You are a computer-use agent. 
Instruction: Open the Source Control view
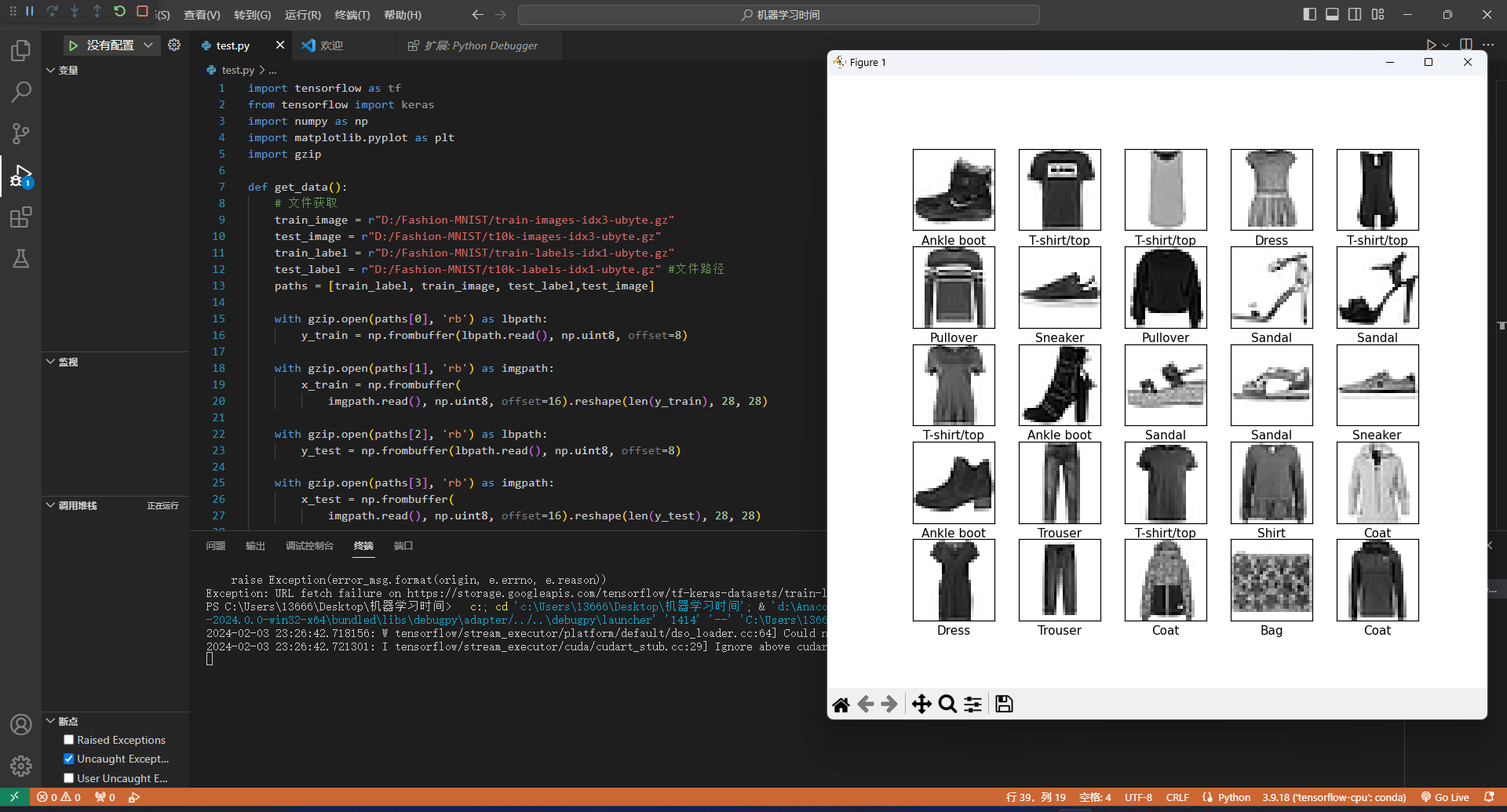(x=21, y=133)
